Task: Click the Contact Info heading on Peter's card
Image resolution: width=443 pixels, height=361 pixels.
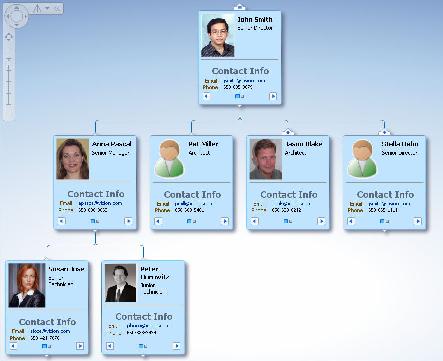Action: tap(144, 316)
